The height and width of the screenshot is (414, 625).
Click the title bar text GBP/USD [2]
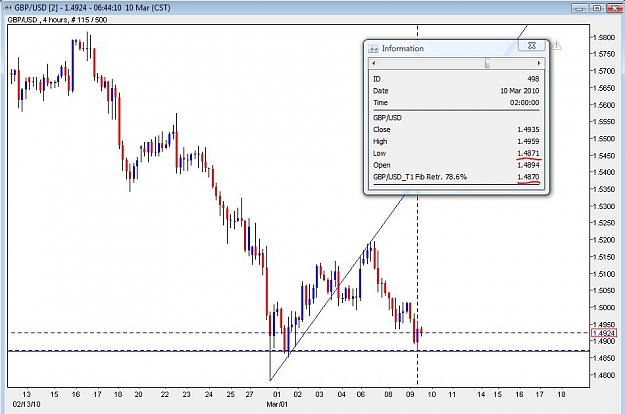[x=36, y=8]
